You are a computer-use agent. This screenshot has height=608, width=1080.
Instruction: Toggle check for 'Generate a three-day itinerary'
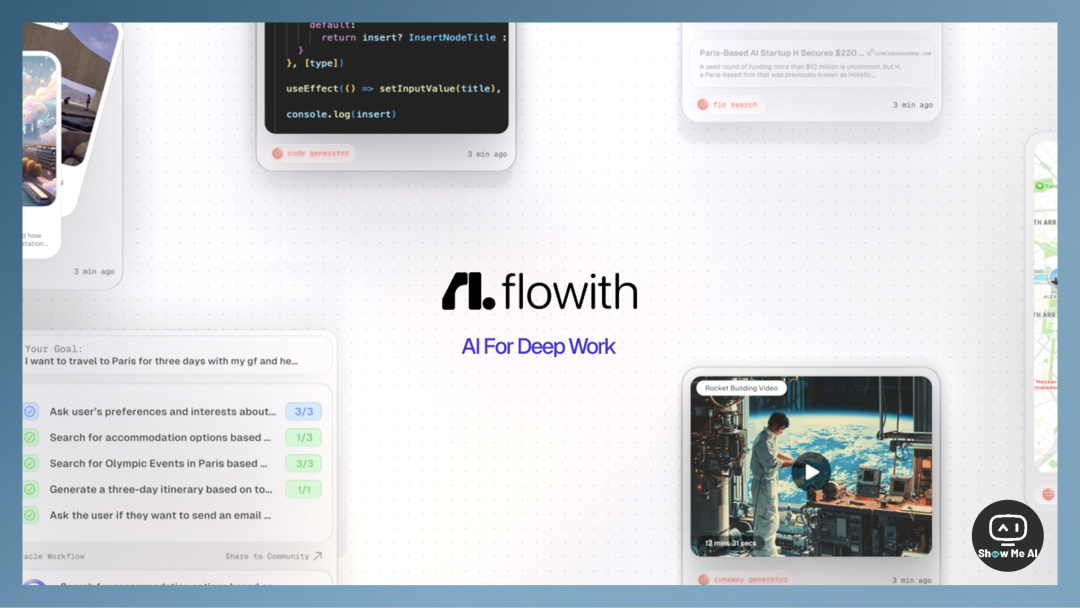point(30,490)
